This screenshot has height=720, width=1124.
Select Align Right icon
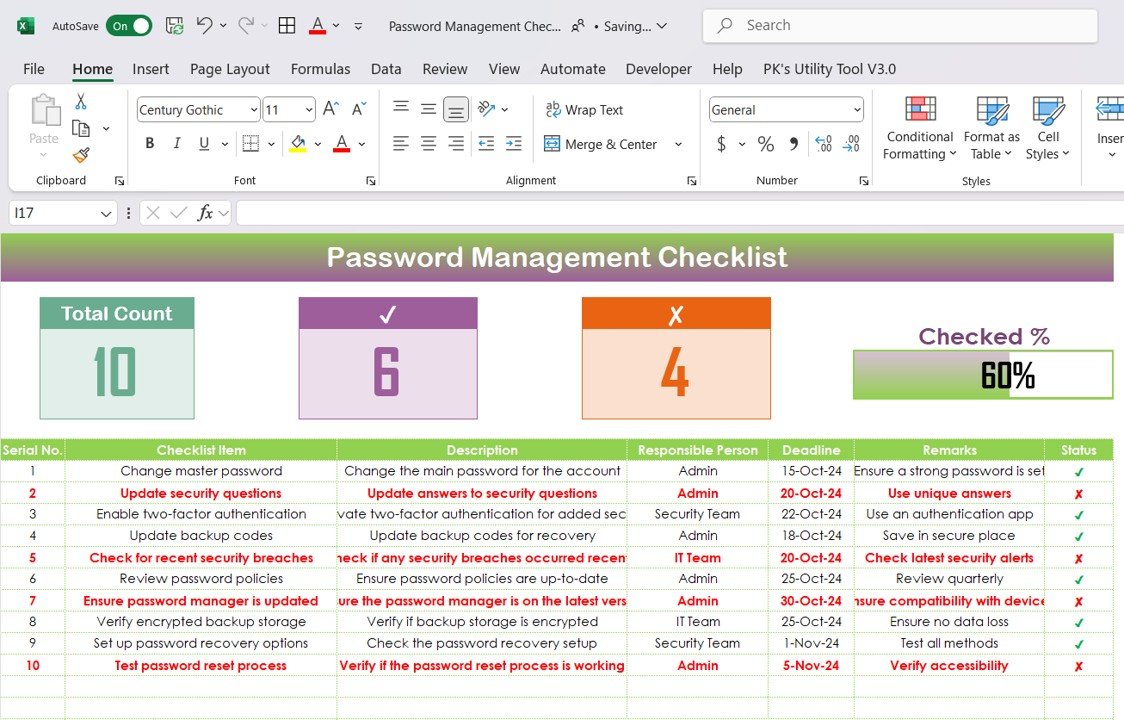pyautogui.click(x=456, y=143)
